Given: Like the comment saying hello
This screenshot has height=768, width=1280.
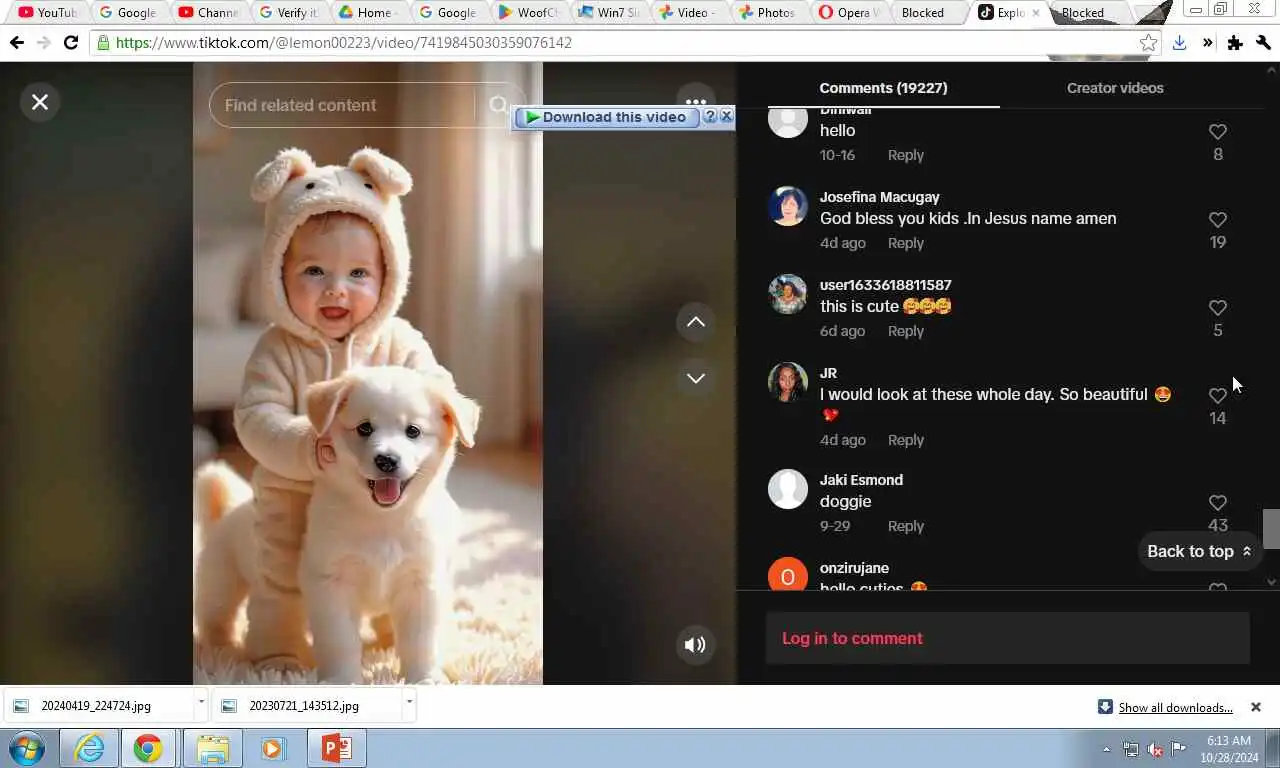Looking at the screenshot, I should click(x=1217, y=132).
